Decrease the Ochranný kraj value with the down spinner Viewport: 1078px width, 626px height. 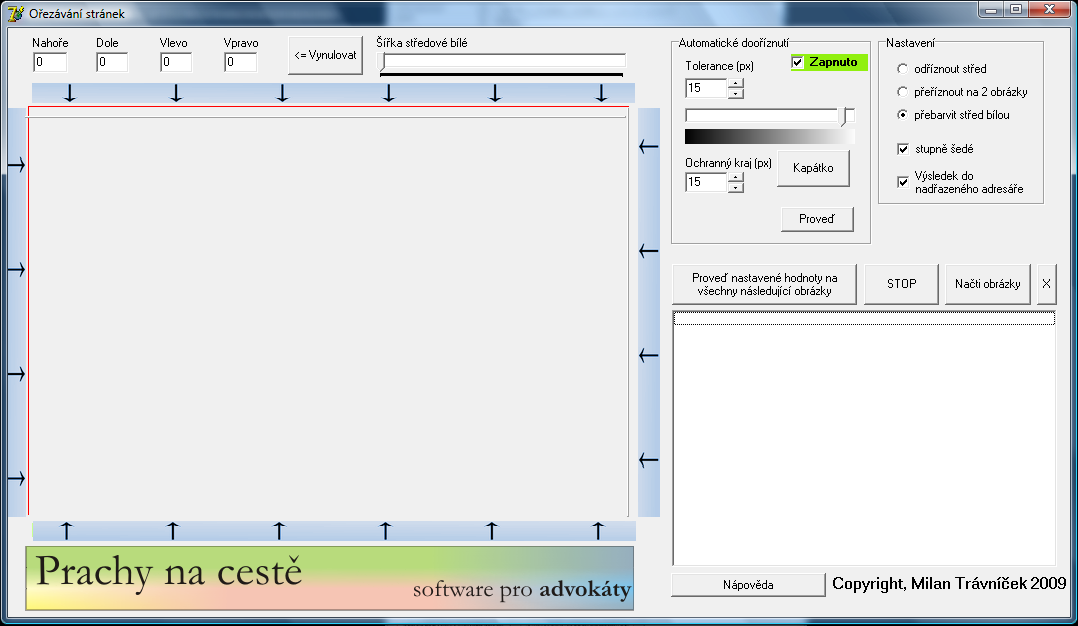(x=736, y=187)
